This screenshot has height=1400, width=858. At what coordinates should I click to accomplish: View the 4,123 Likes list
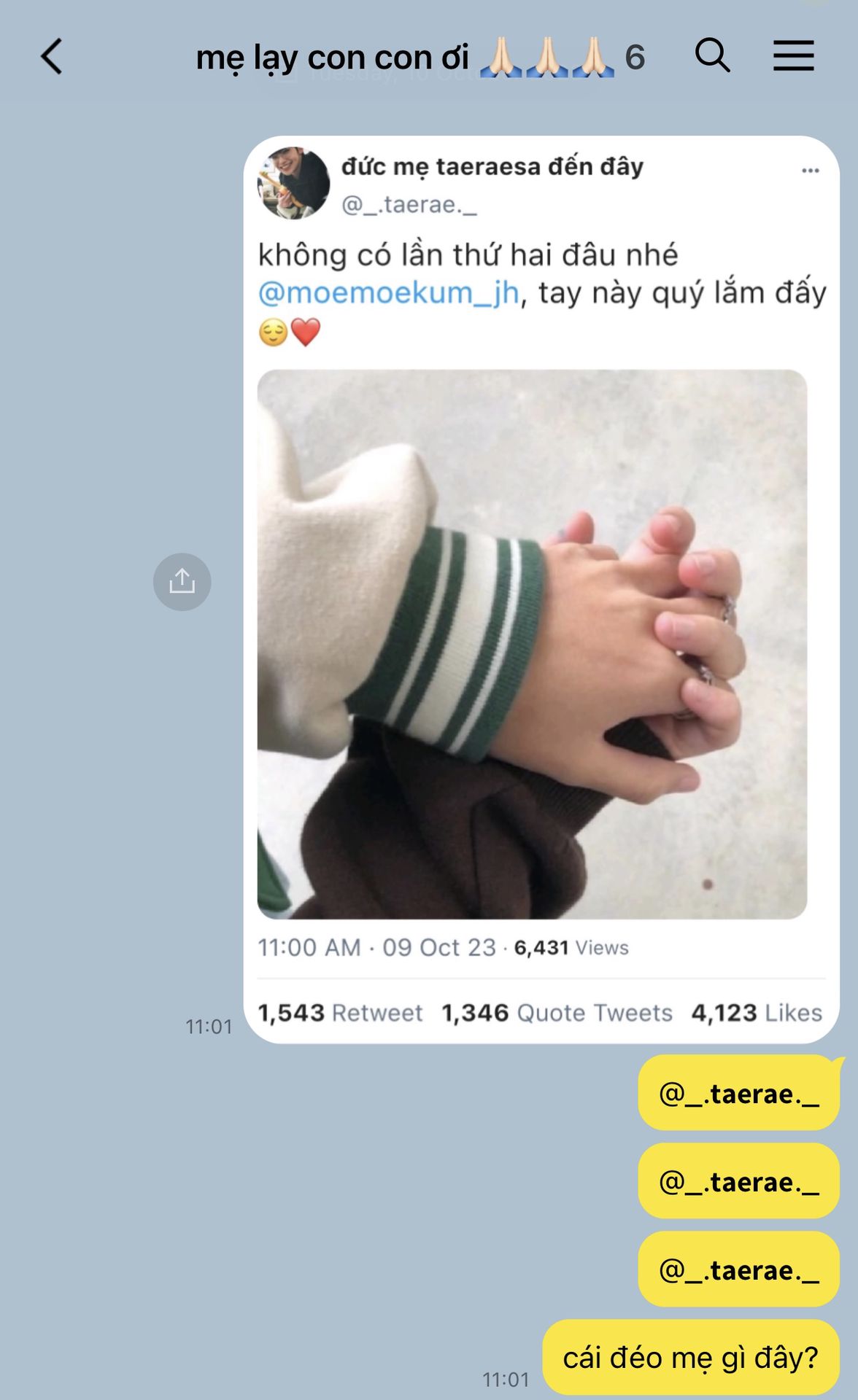point(757,1013)
